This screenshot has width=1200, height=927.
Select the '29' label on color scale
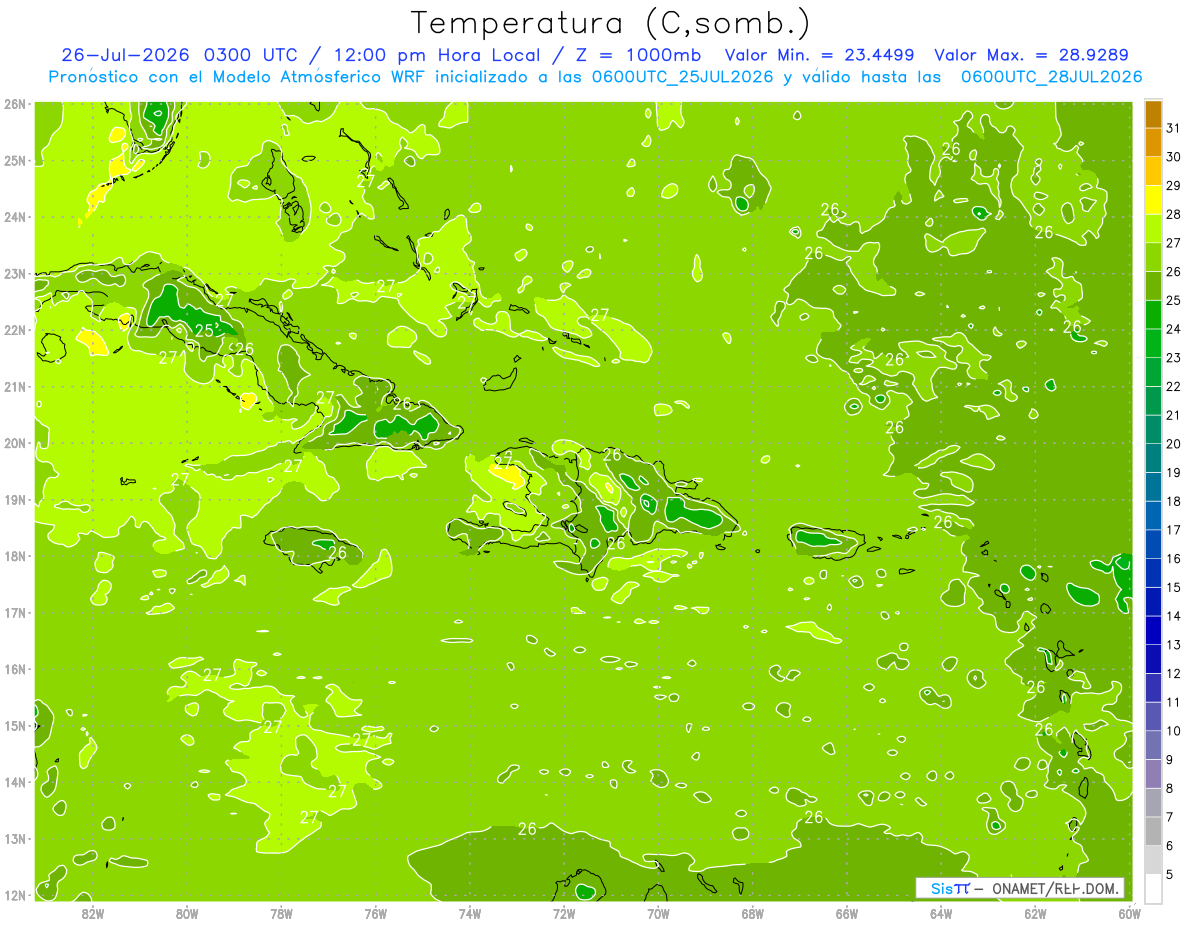click(x=1173, y=186)
